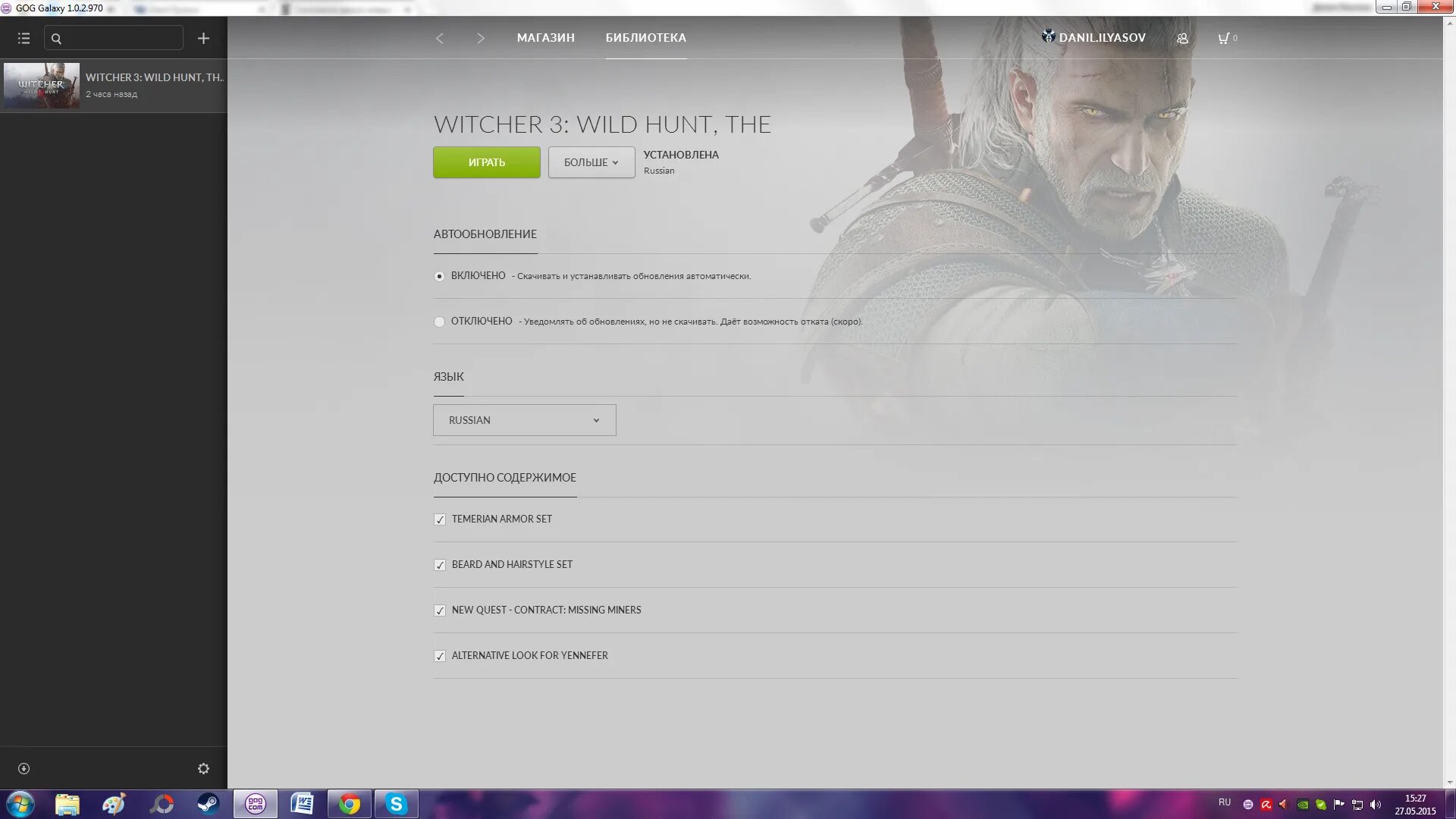Screen dimensions: 1456x819
Task: Expand the БОЛЬШЕ dropdown button
Action: pyautogui.click(x=591, y=162)
